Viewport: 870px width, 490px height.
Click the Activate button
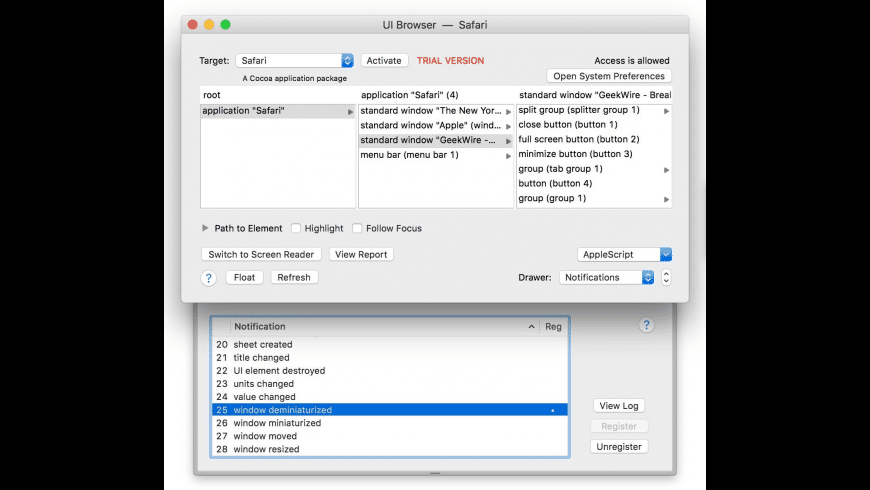pyautogui.click(x=384, y=60)
